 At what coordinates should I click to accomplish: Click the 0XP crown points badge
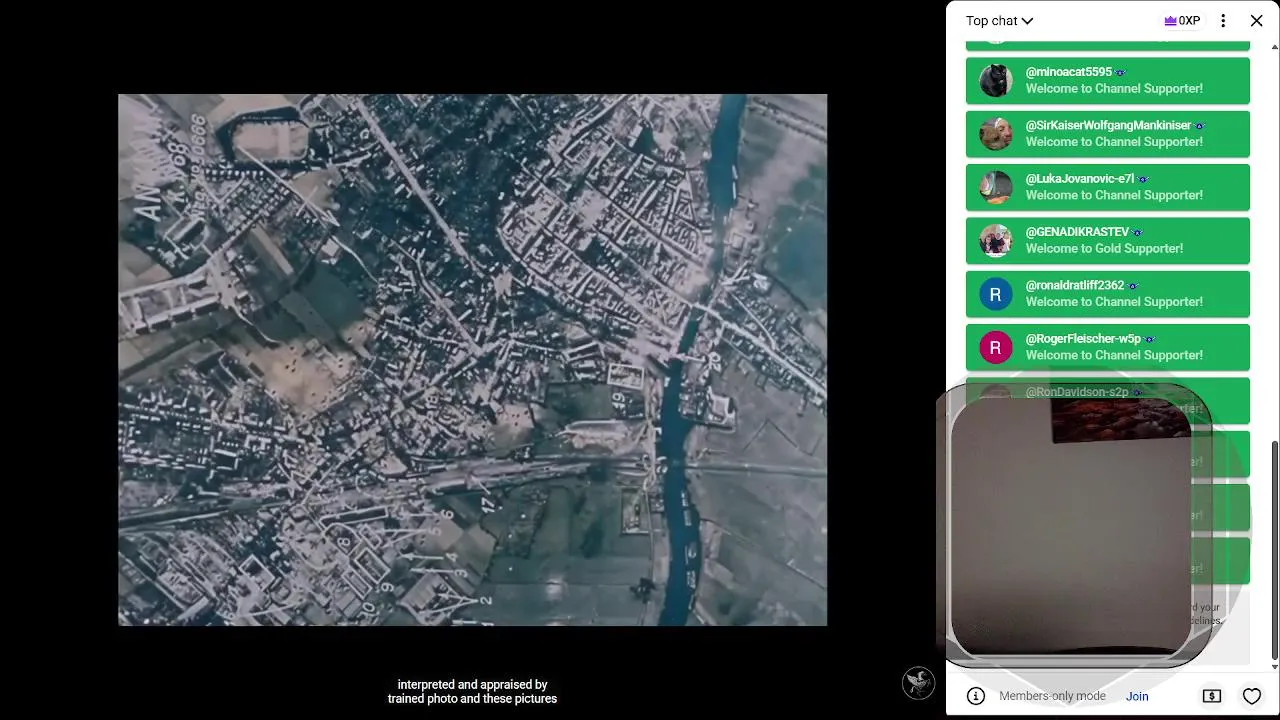pyautogui.click(x=1182, y=21)
